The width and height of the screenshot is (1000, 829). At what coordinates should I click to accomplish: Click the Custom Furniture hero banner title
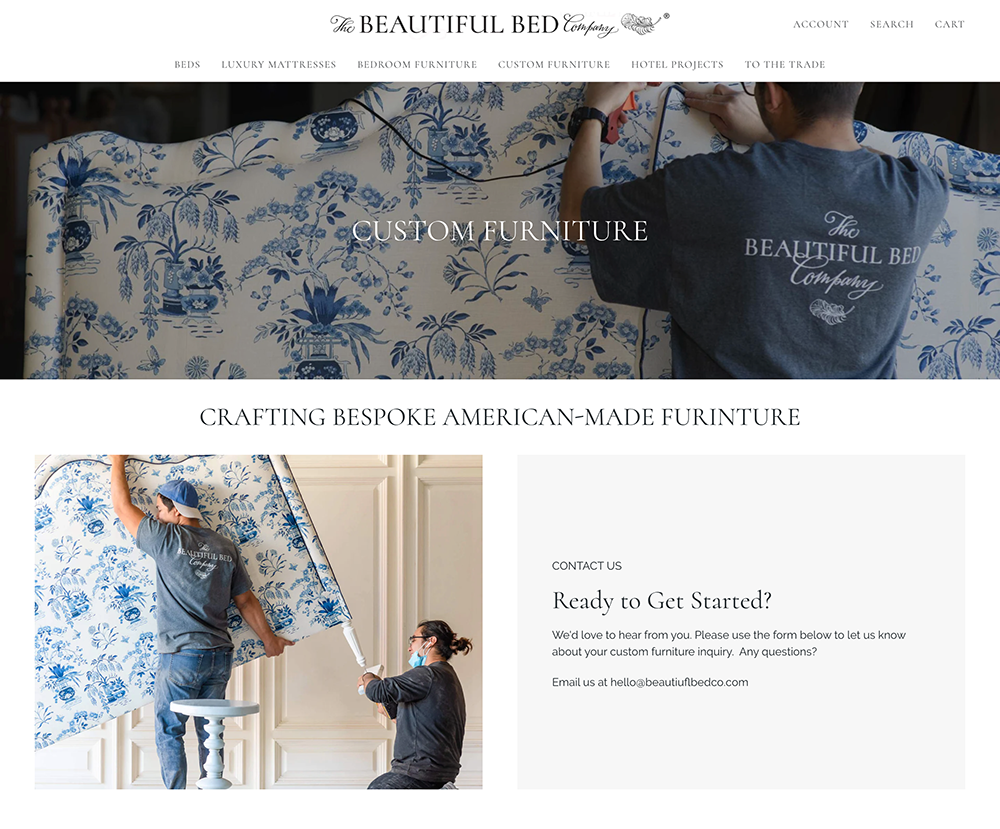tap(499, 231)
